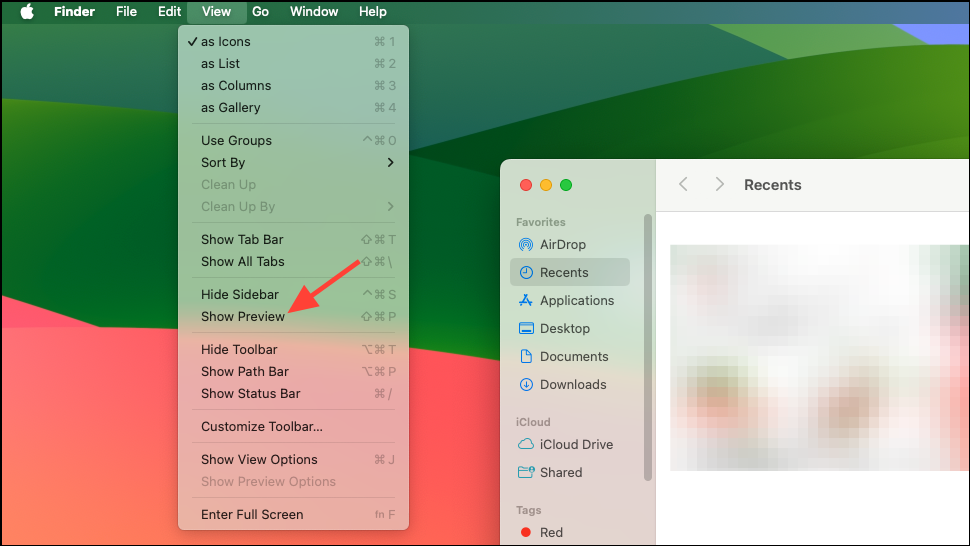This screenshot has width=970, height=546.
Task: Click the Desktop icon in sidebar
Action: (526, 328)
